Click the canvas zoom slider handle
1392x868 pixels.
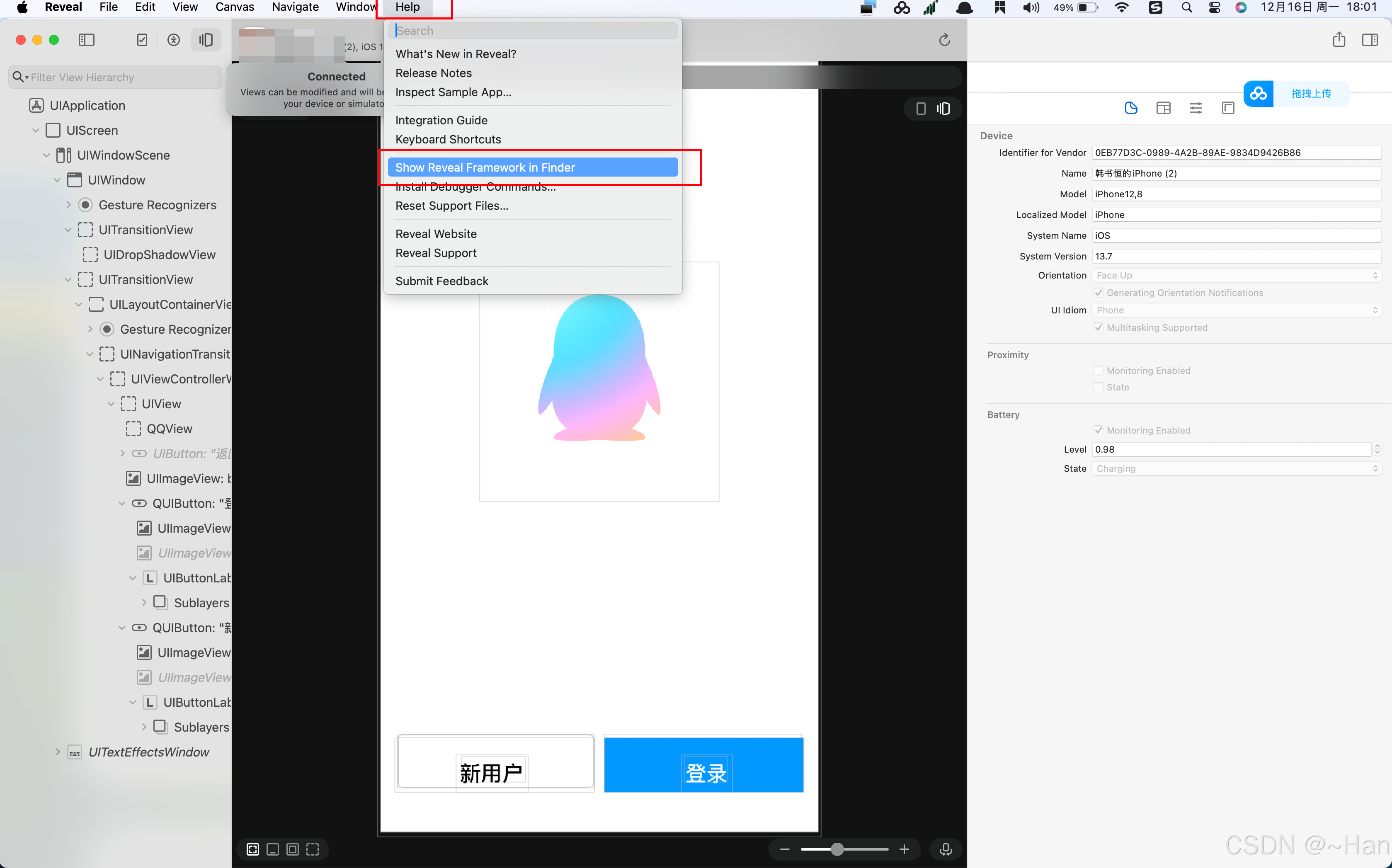point(837,849)
